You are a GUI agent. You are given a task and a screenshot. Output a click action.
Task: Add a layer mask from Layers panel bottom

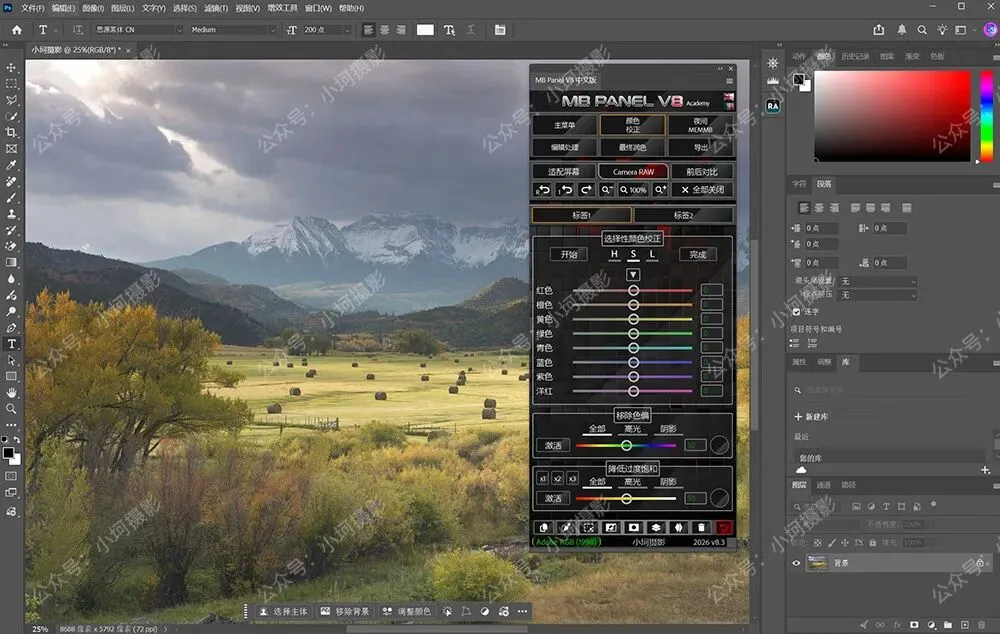point(914,624)
